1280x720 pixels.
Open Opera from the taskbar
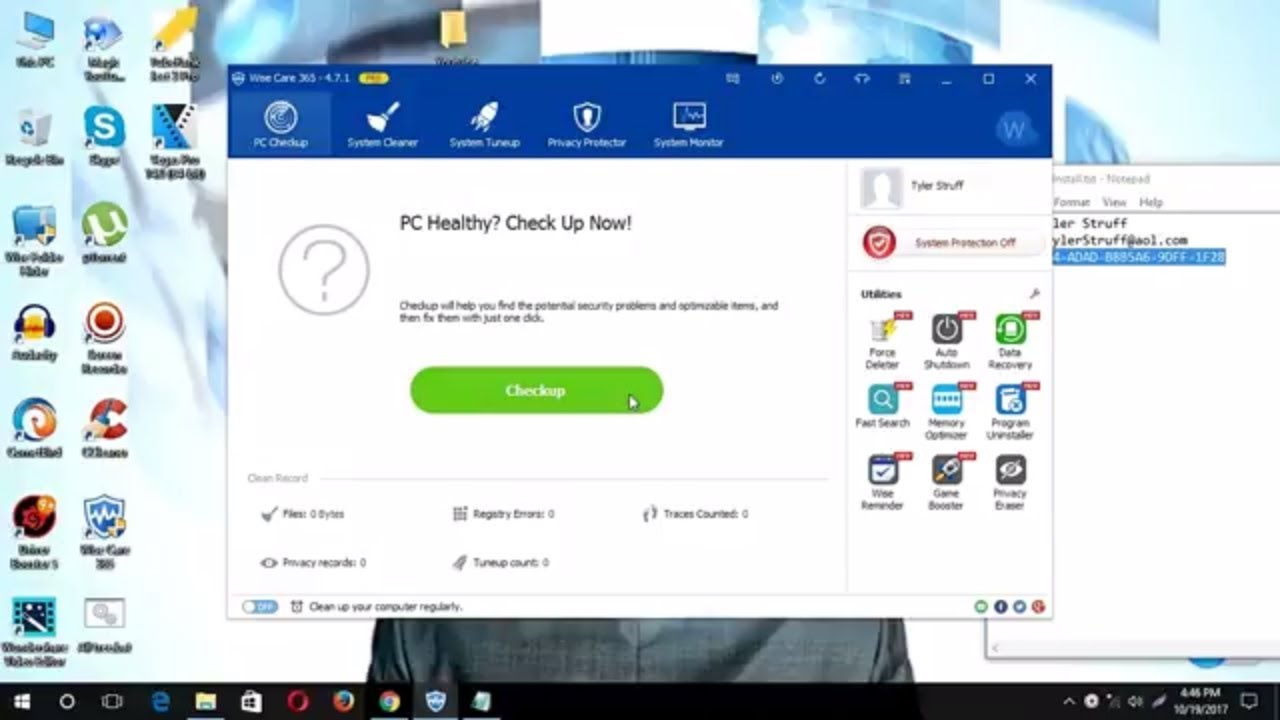tap(298, 701)
